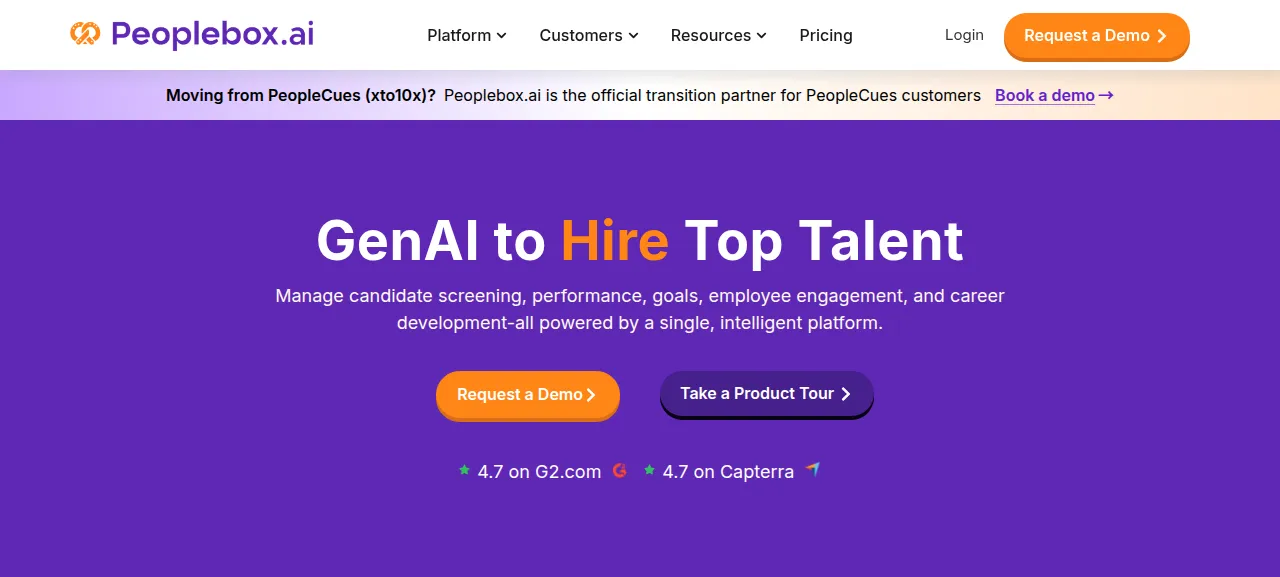The width and height of the screenshot is (1280, 577).
Task: Expand the Resources dropdown menu
Action: [719, 35]
